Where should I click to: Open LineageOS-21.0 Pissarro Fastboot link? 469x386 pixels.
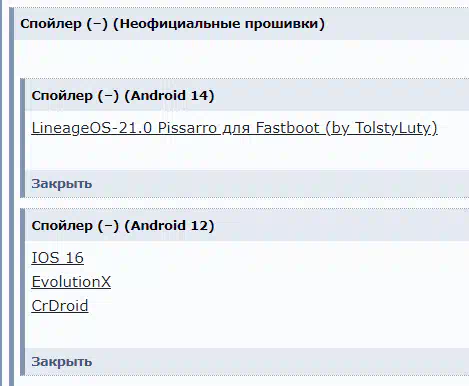pos(234,128)
